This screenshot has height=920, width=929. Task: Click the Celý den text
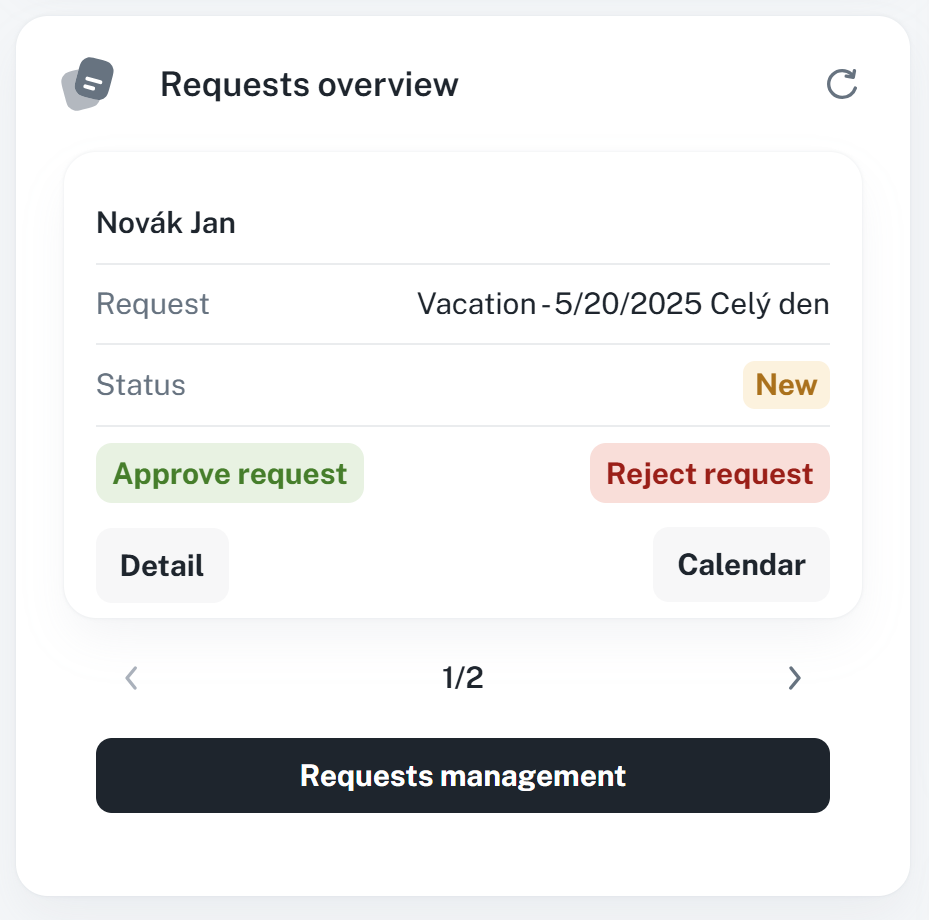click(770, 304)
